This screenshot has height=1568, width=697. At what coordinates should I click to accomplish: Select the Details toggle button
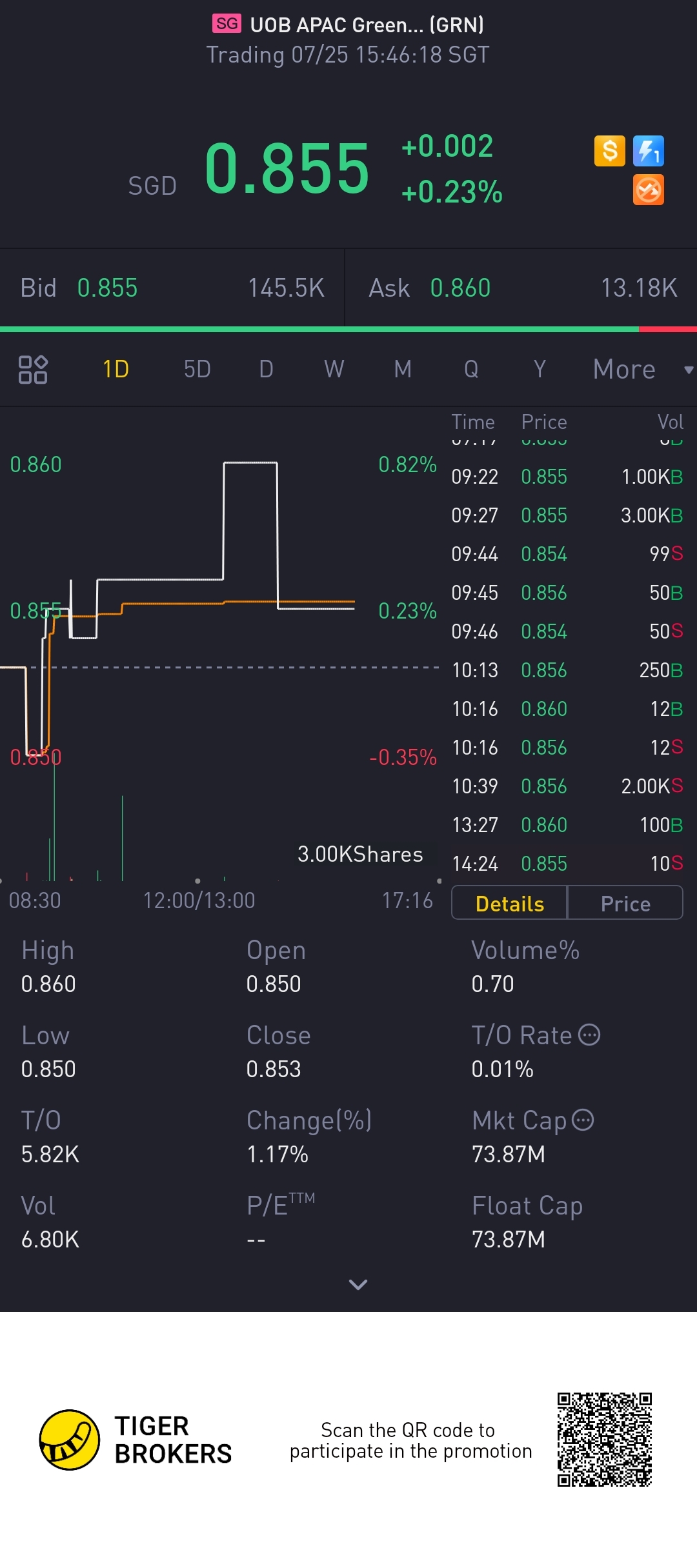(x=510, y=903)
